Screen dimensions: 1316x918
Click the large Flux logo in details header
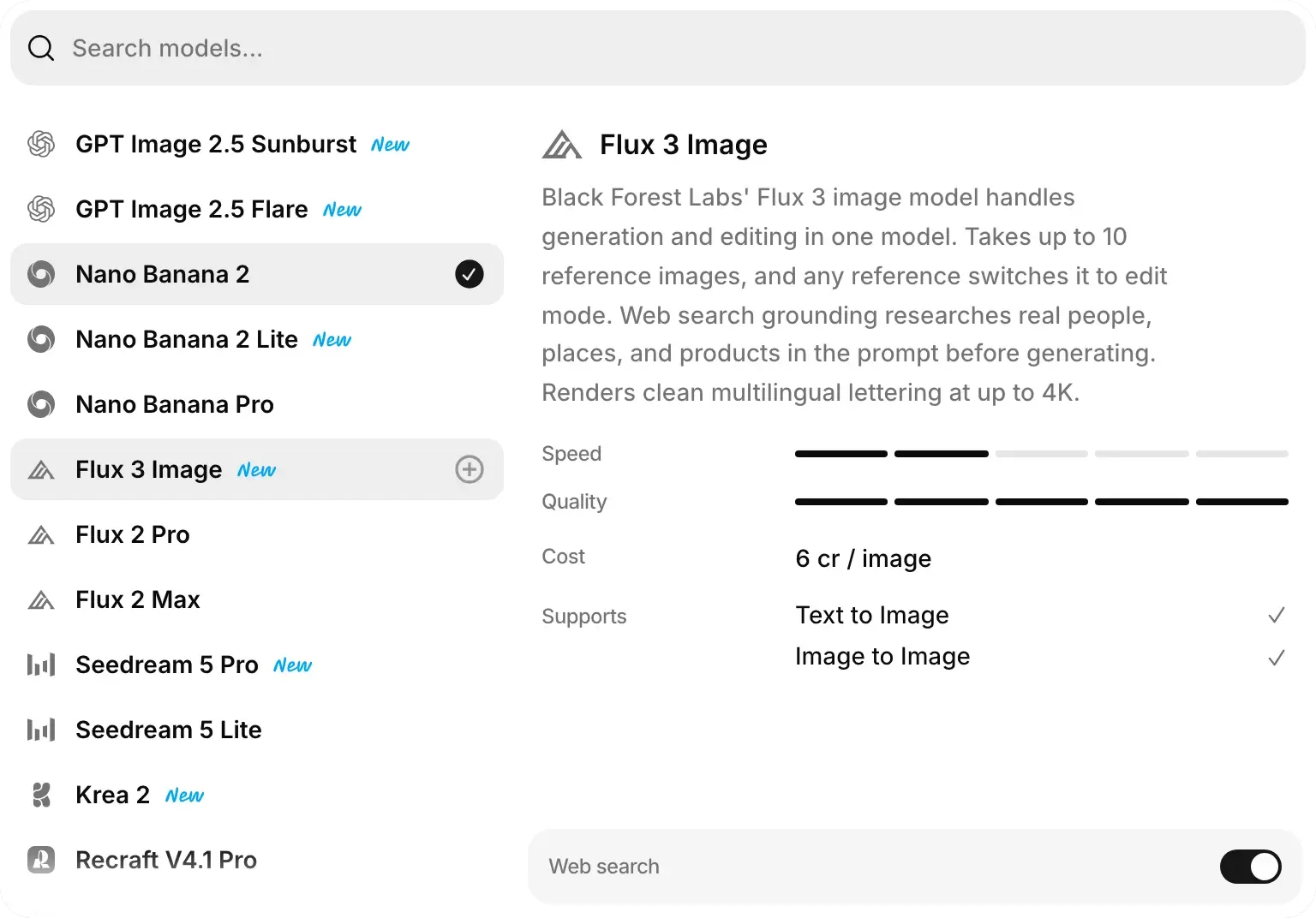562,145
